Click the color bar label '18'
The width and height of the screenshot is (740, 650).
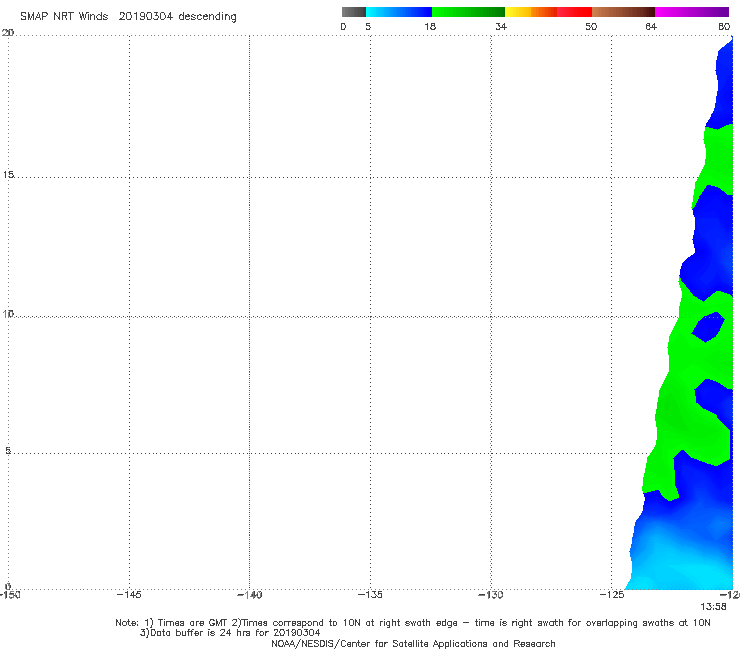(x=430, y=26)
